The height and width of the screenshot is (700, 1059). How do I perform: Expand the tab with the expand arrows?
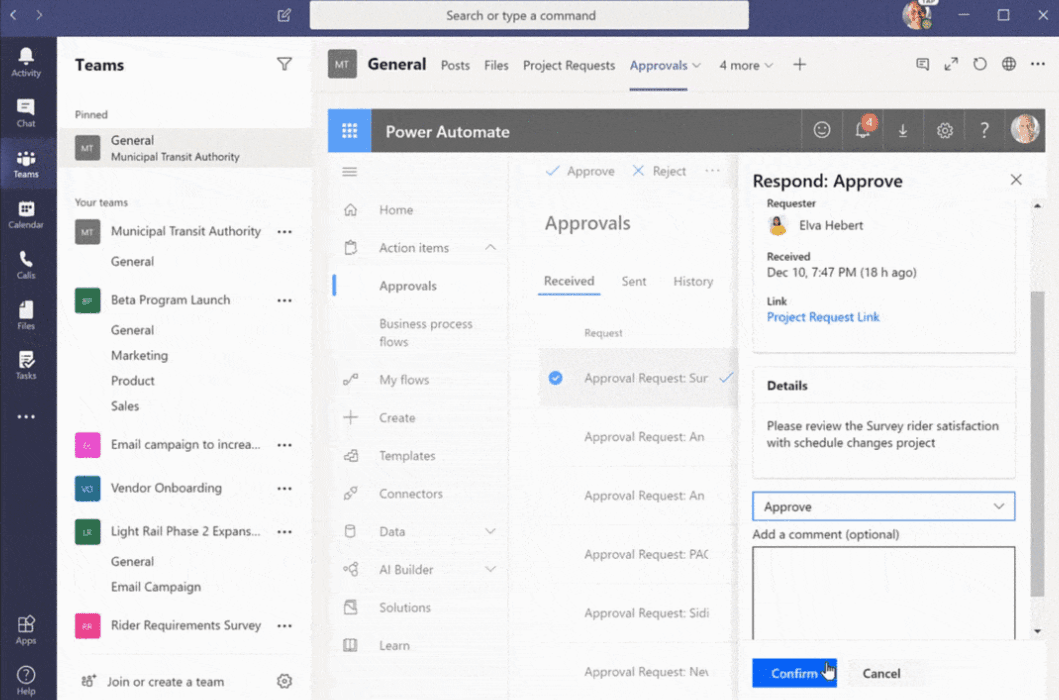951,64
